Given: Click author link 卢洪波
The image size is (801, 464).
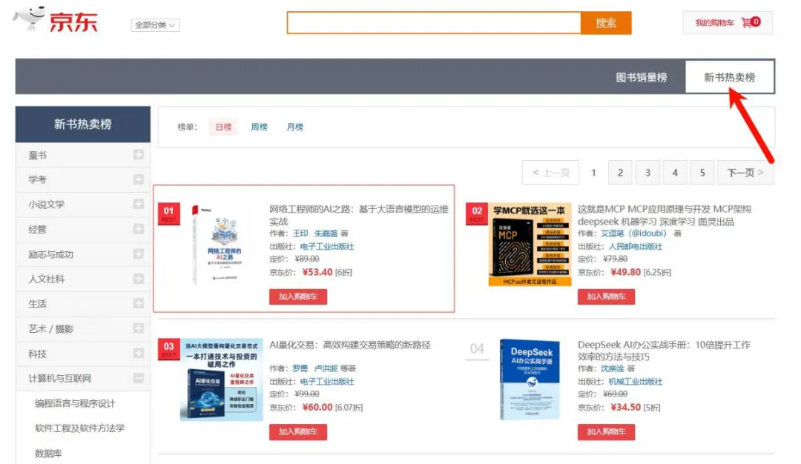Looking at the screenshot, I should [x=326, y=368].
